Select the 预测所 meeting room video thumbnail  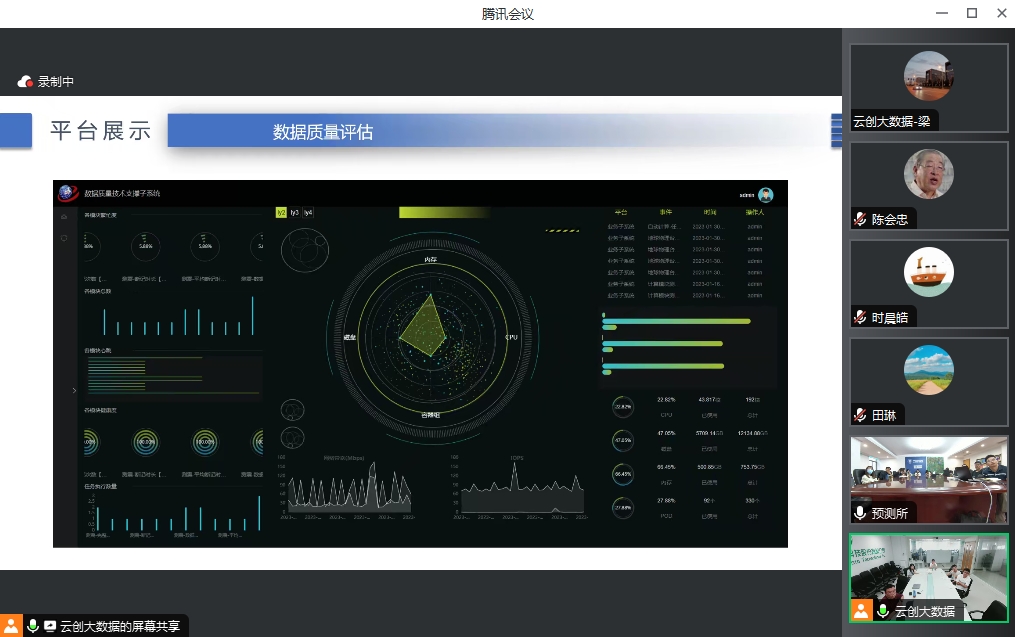click(928, 478)
